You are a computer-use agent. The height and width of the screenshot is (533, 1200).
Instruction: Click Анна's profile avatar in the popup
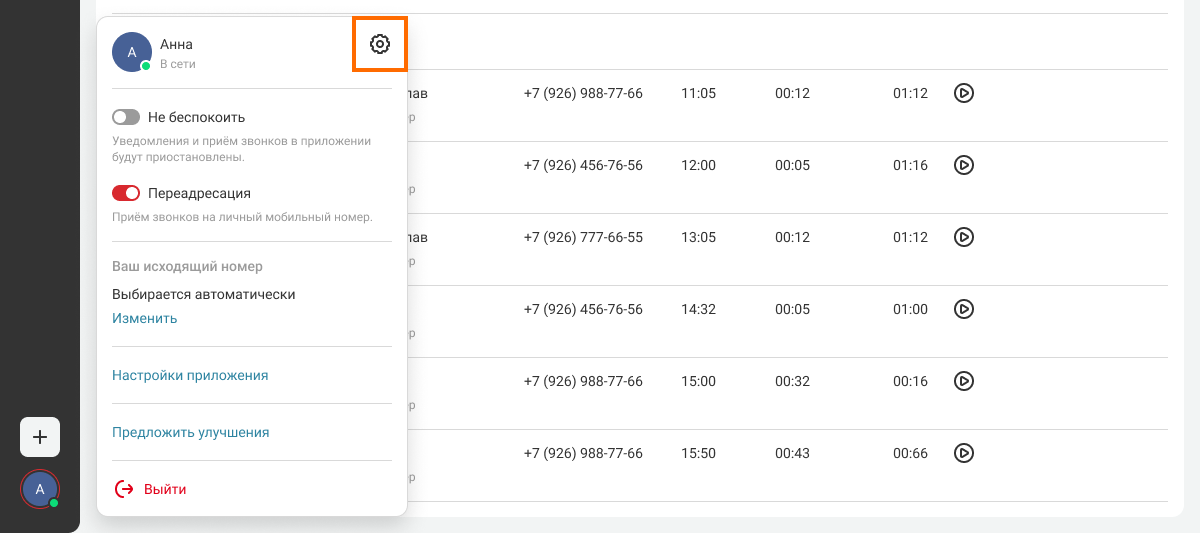(x=132, y=52)
